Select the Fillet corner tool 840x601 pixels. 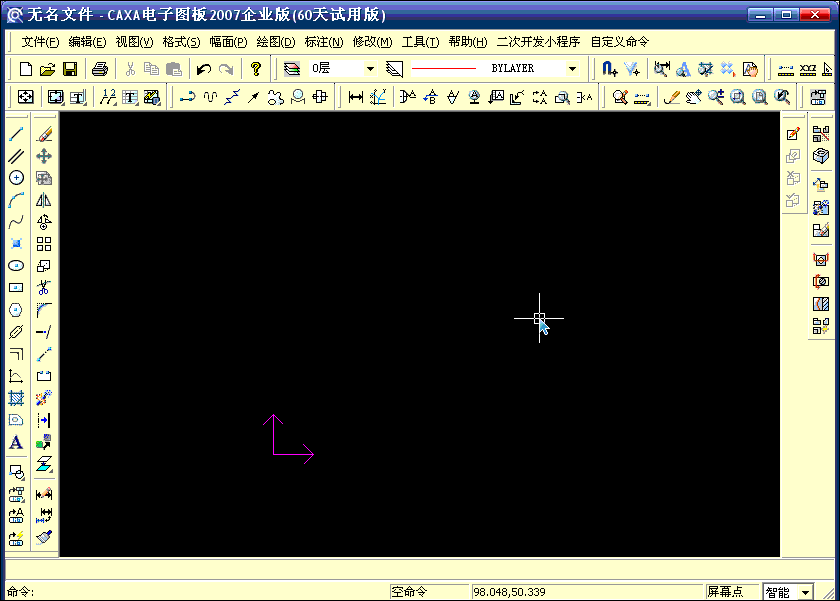pyautogui.click(x=44, y=310)
